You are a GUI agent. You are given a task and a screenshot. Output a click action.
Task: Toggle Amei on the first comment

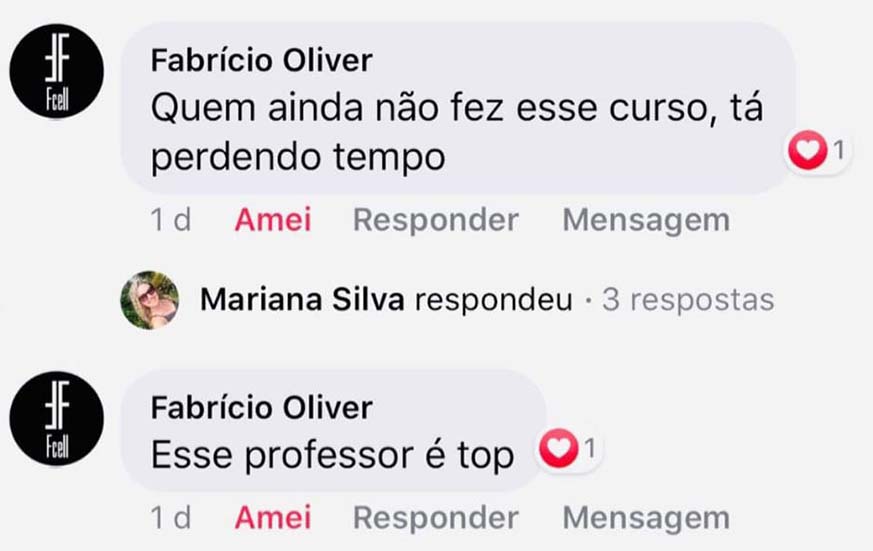(273, 220)
